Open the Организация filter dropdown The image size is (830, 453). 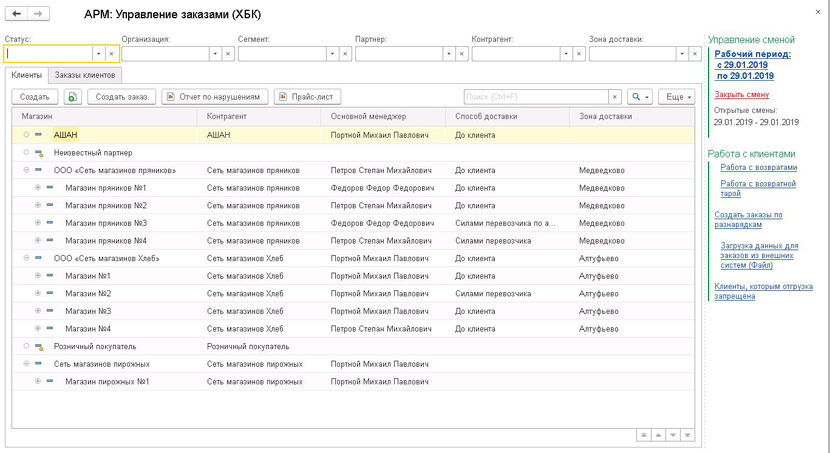215,54
